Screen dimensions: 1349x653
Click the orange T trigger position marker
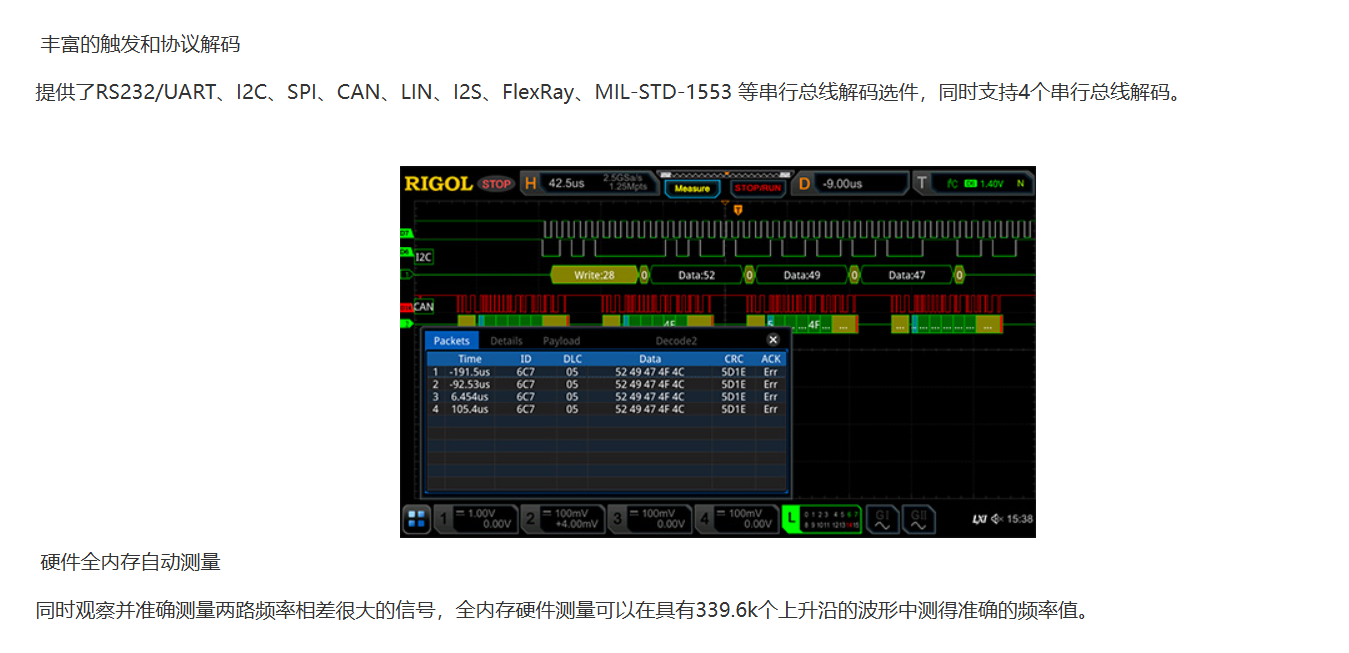pyautogui.click(x=738, y=210)
